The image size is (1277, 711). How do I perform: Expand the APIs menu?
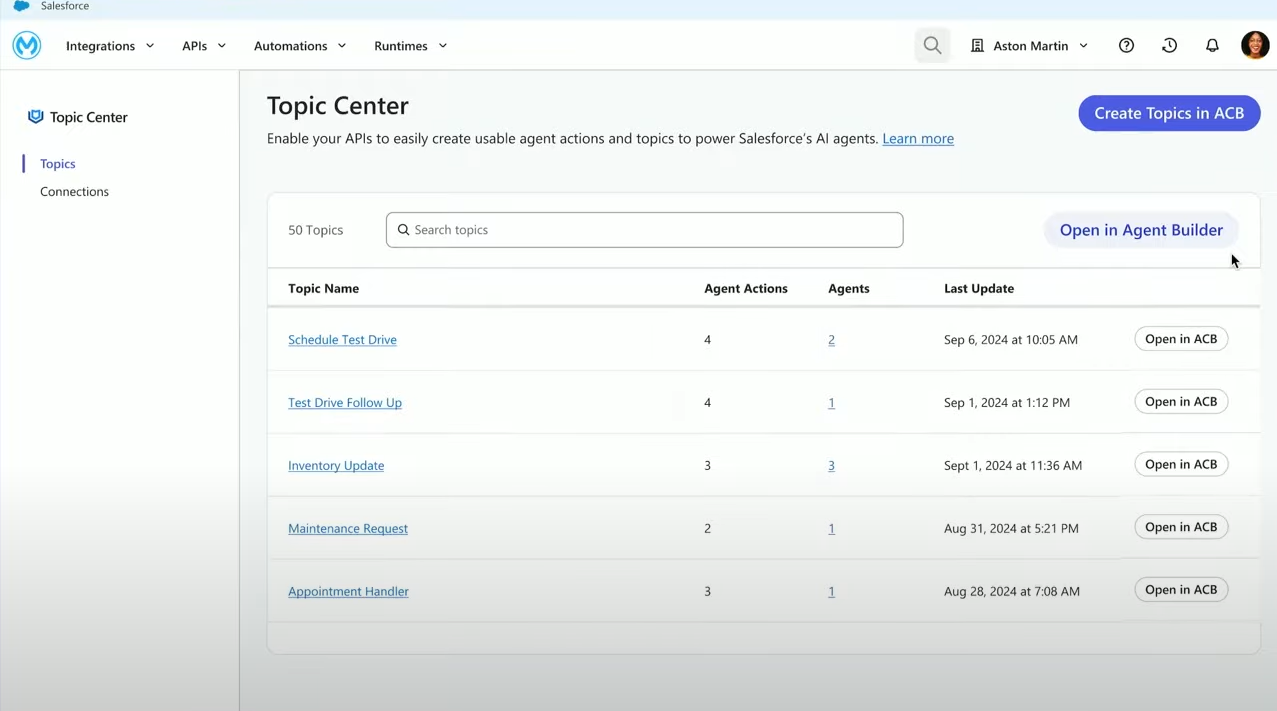[204, 46]
